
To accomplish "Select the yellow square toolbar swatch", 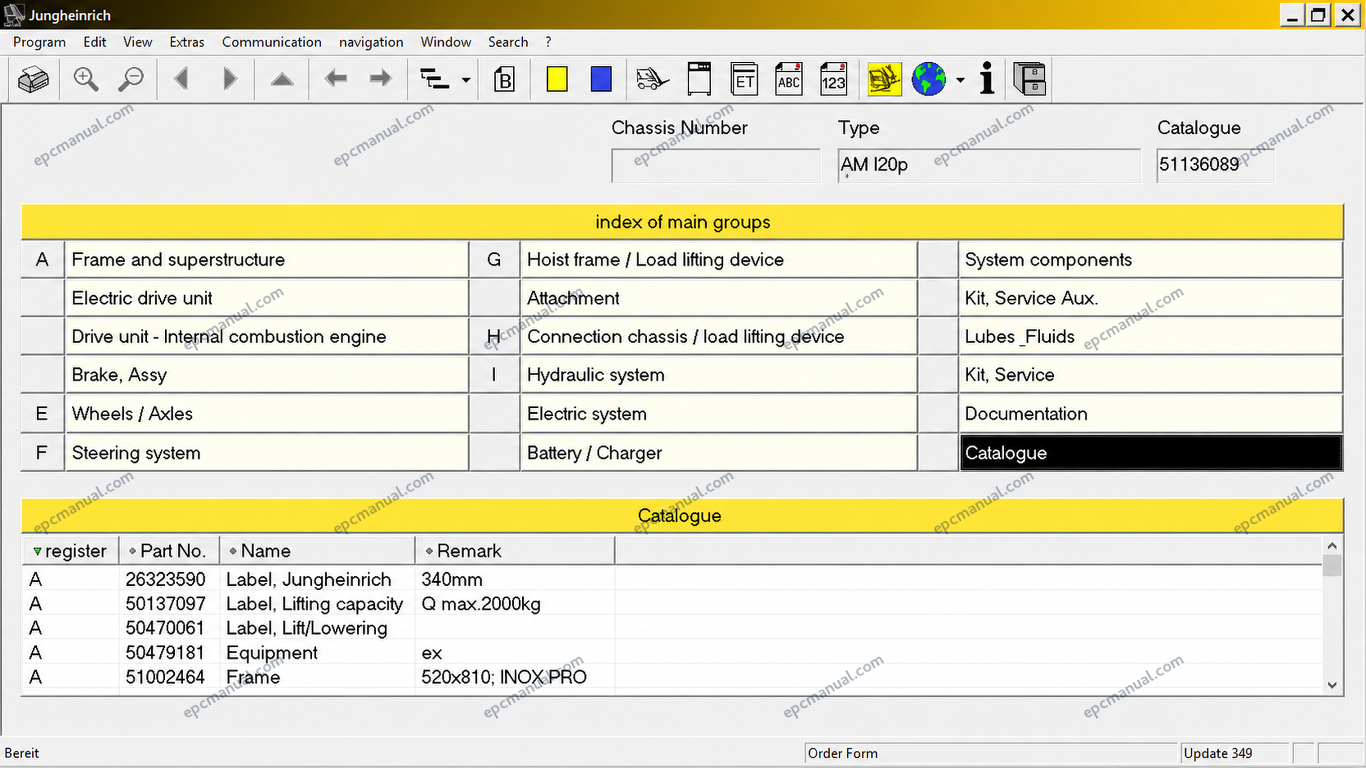I will [557, 79].
